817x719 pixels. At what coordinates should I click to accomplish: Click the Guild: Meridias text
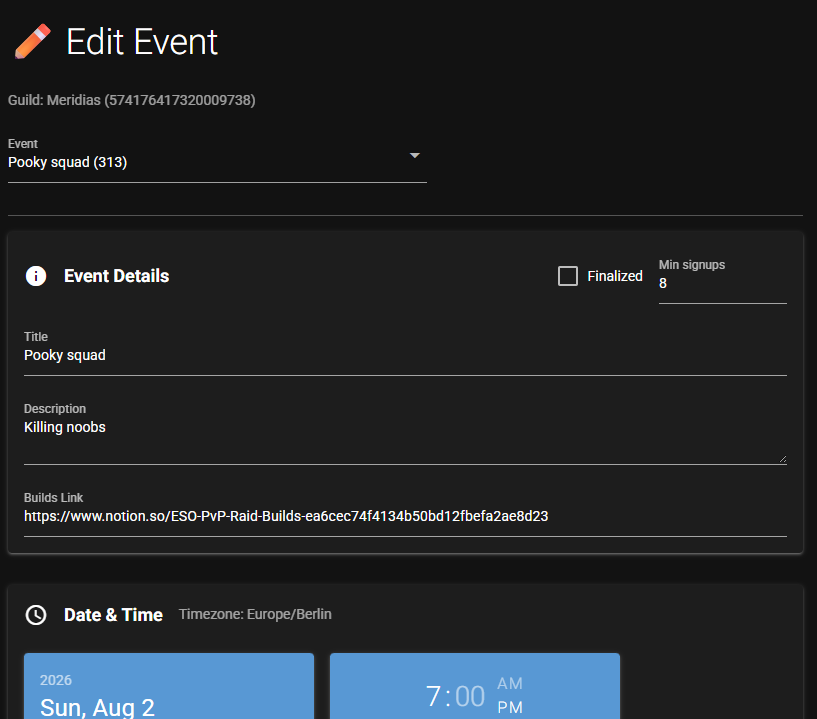pyautogui.click(x=131, y=100)
